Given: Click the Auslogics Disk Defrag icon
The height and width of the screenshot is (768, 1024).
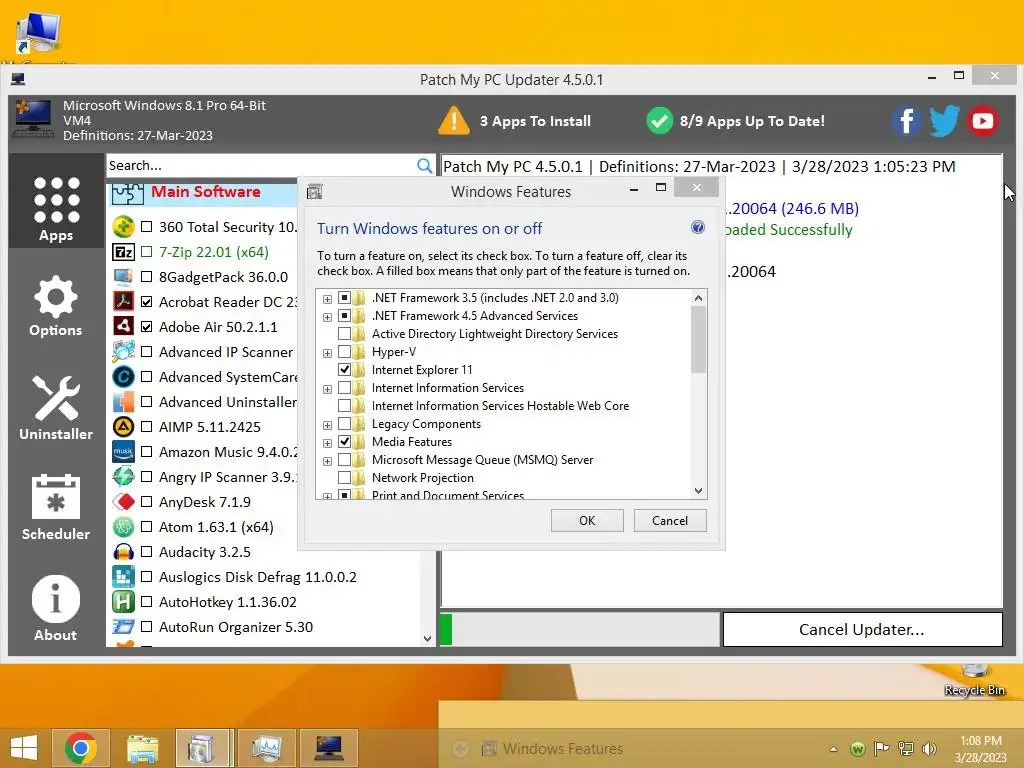Looking at the screenshot, I should pyautogui.click(x=123, y=577).
